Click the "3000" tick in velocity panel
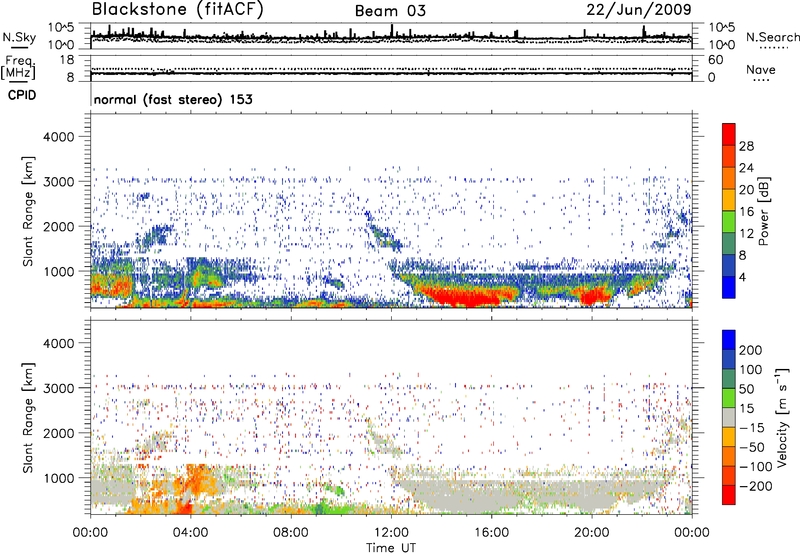Image resolution: width=800 pixels, height=554 pixels. [x=58, y=388]
